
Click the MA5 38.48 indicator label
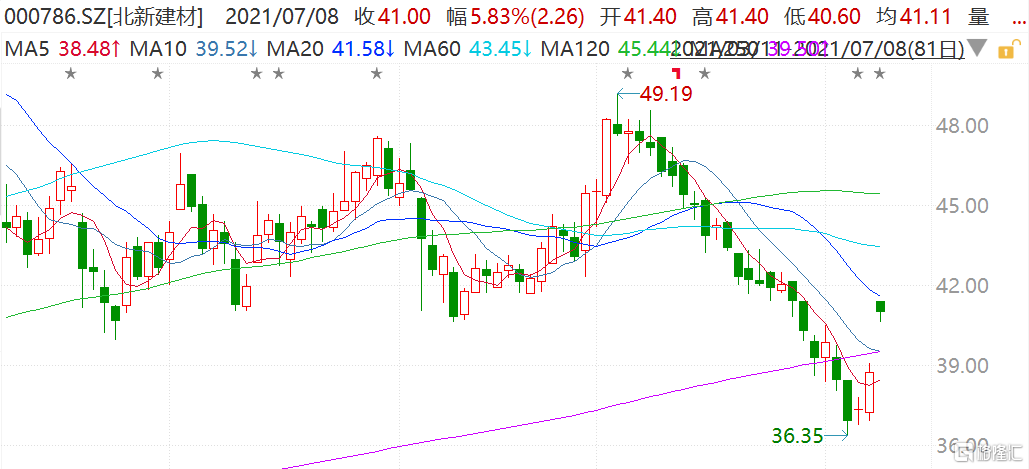point(62,48)
